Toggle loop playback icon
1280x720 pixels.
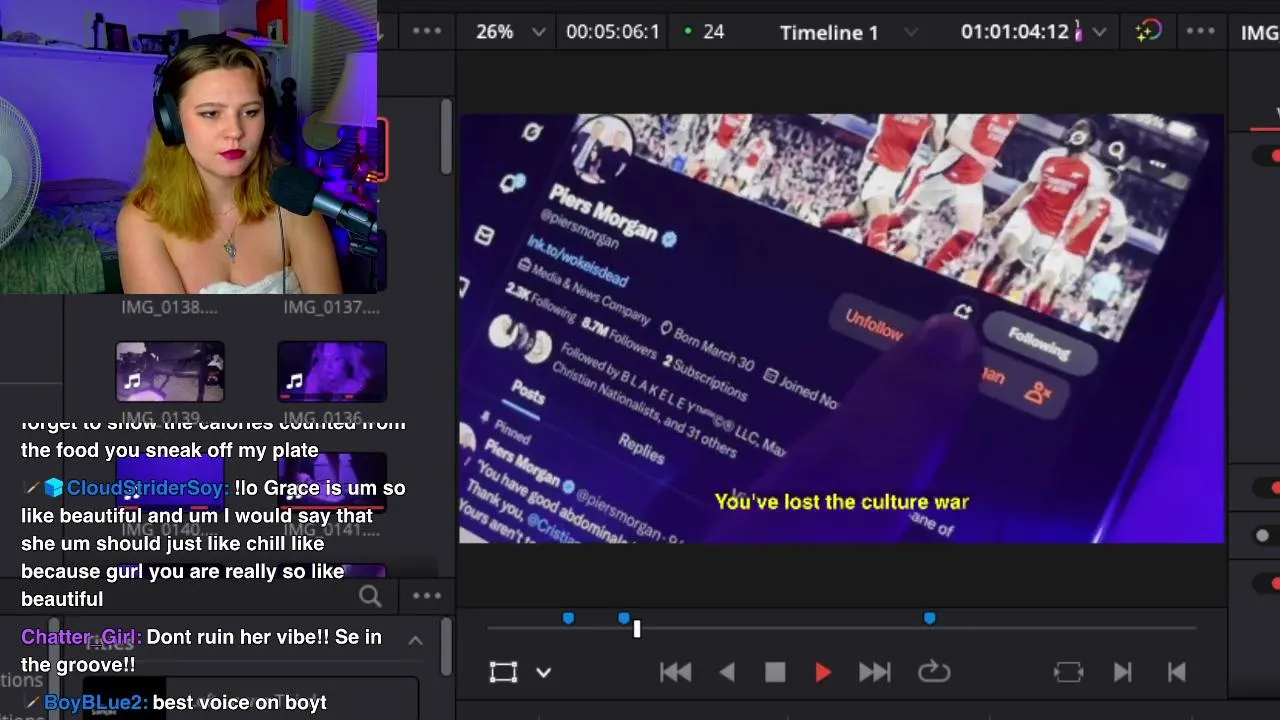(x=934, y=672)
